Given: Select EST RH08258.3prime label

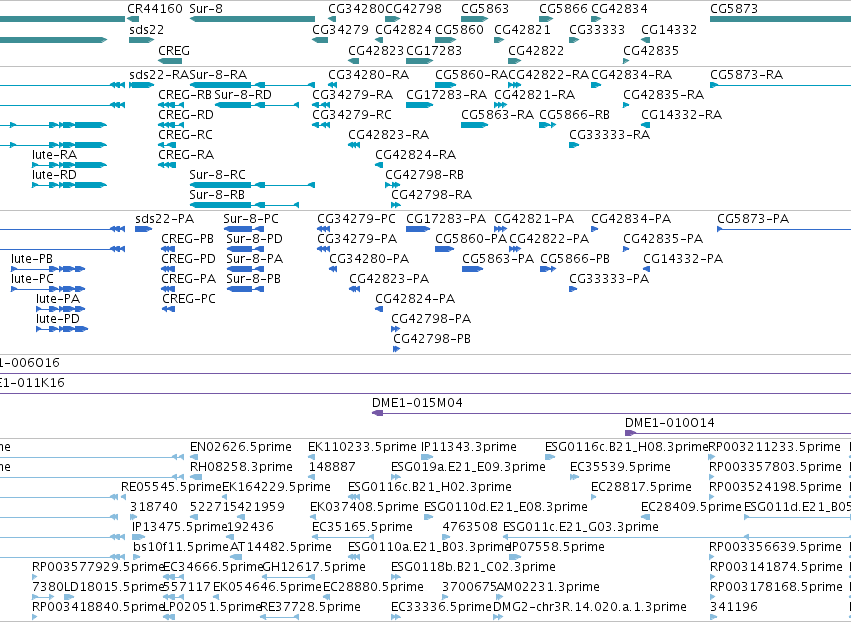Looking at the screenshot, I should point(241,467).
